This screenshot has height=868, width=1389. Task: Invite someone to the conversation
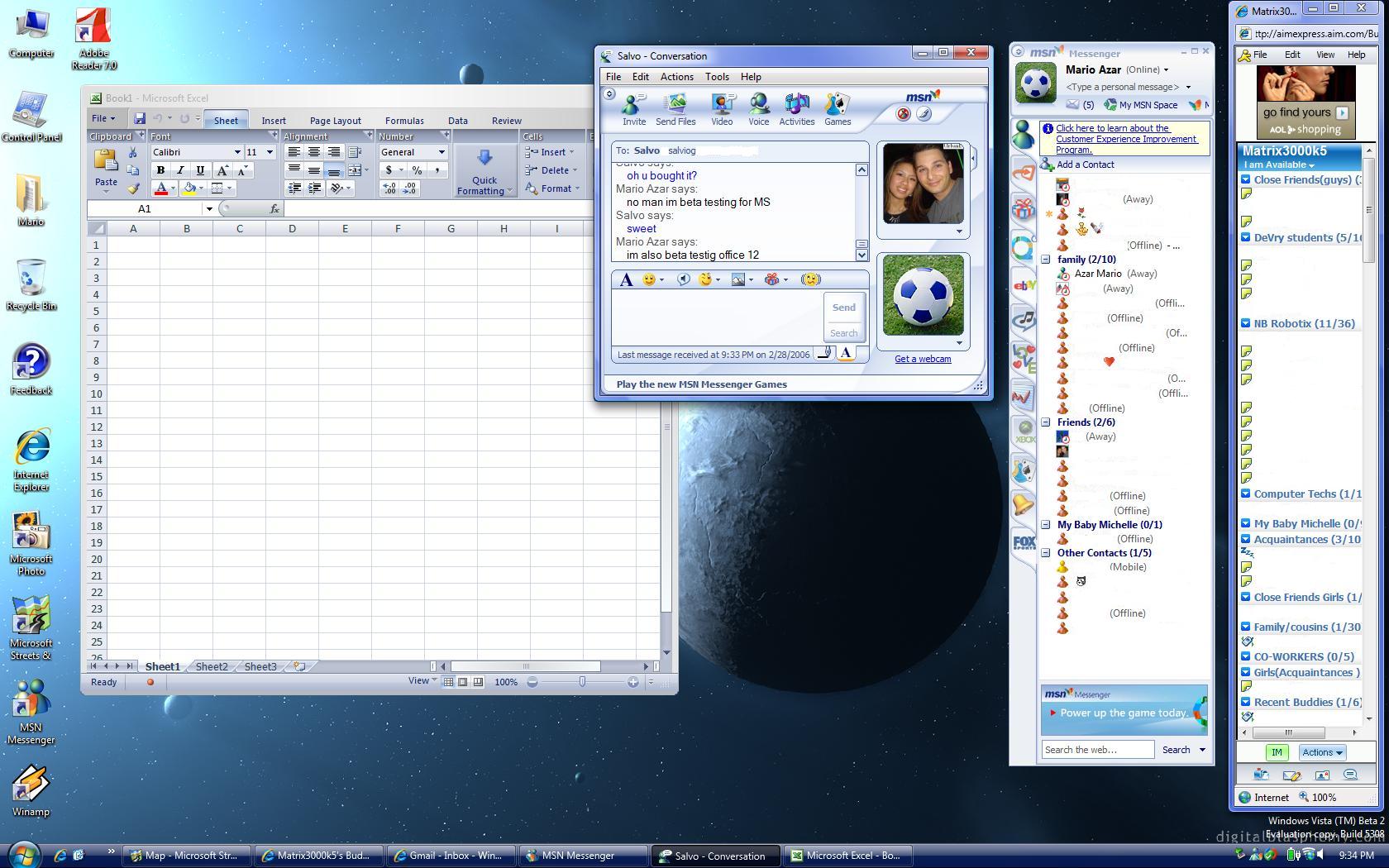(x=633, y=108)
